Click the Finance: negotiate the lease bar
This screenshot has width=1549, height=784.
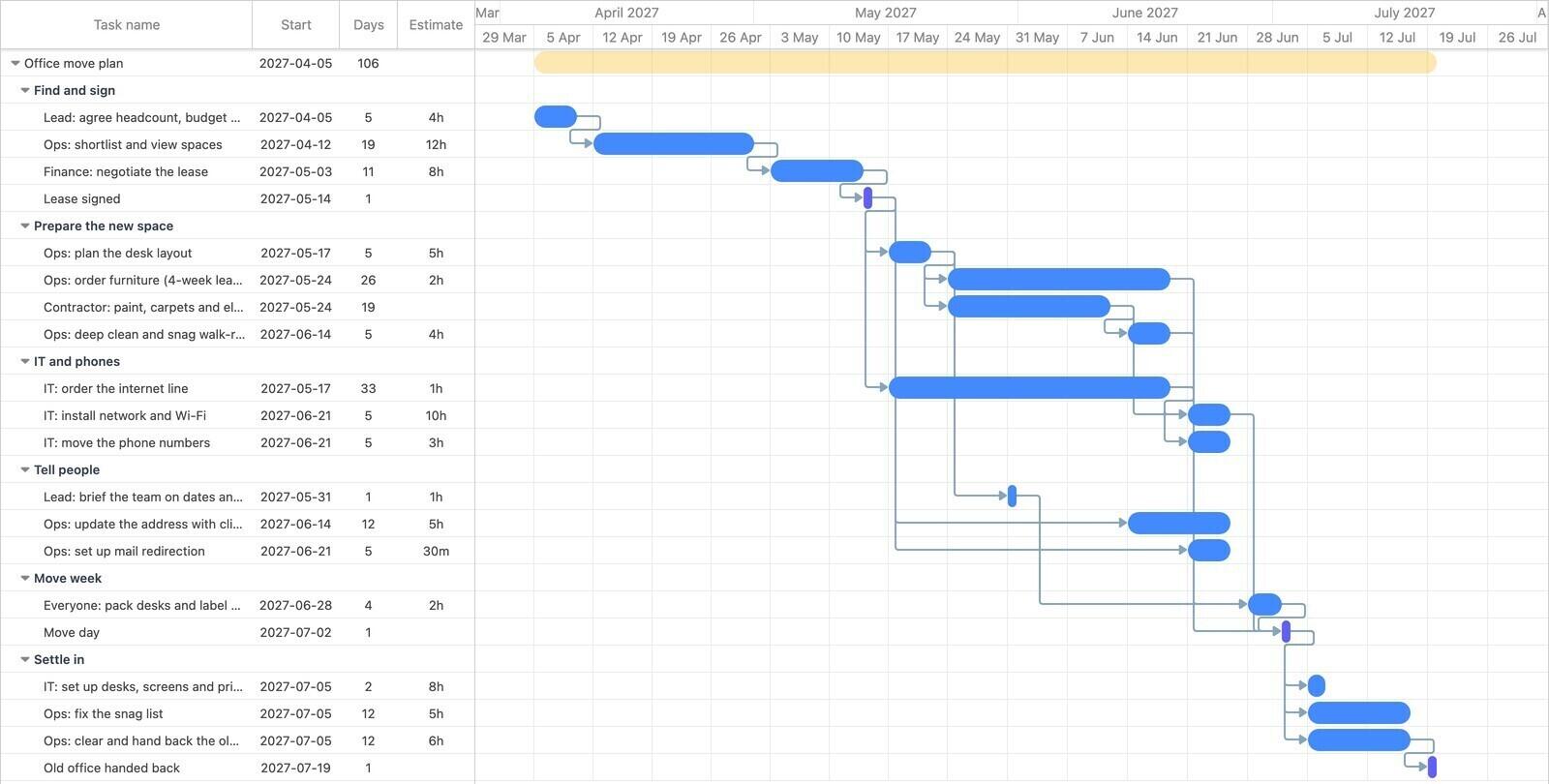point(817,171)
